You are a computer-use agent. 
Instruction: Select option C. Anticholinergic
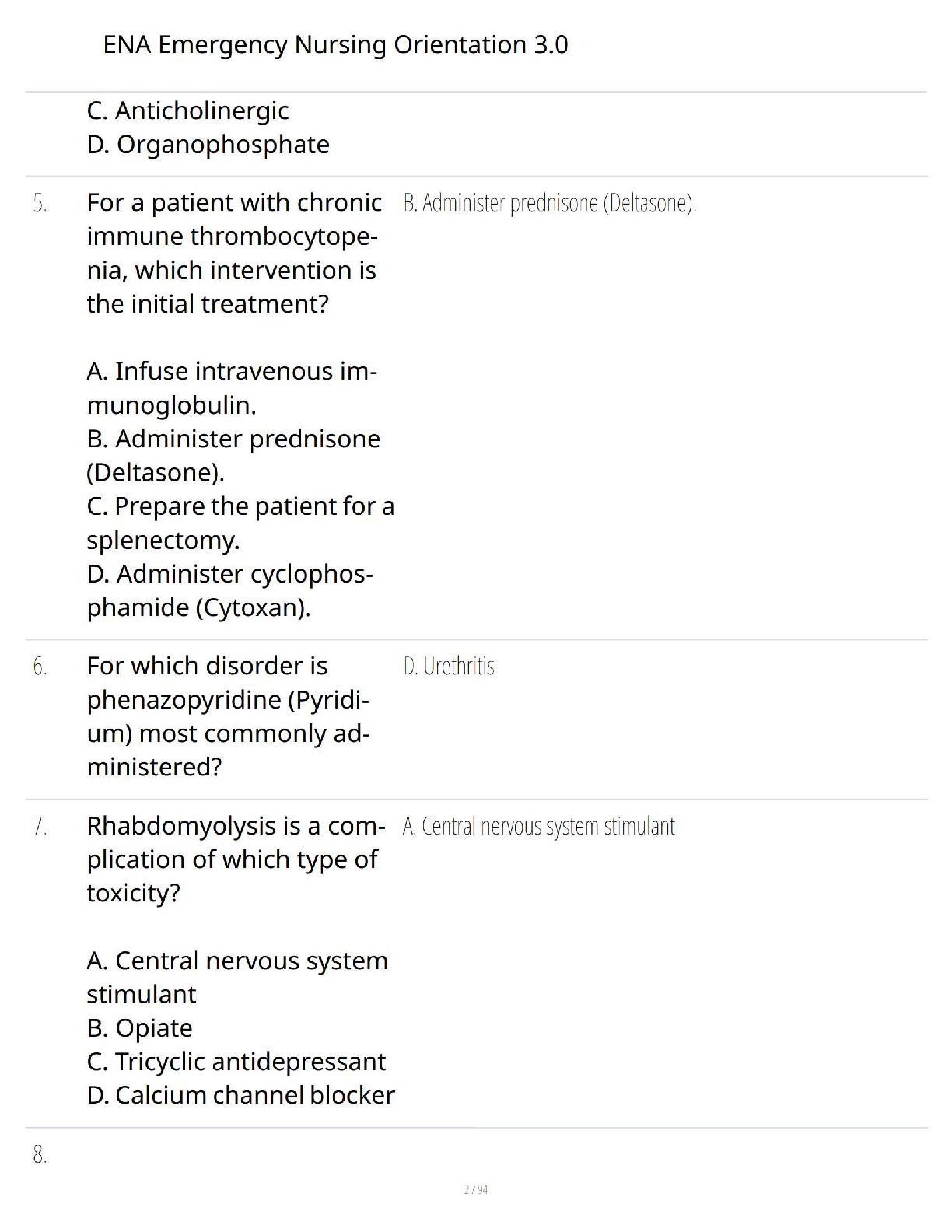(187, 111)
